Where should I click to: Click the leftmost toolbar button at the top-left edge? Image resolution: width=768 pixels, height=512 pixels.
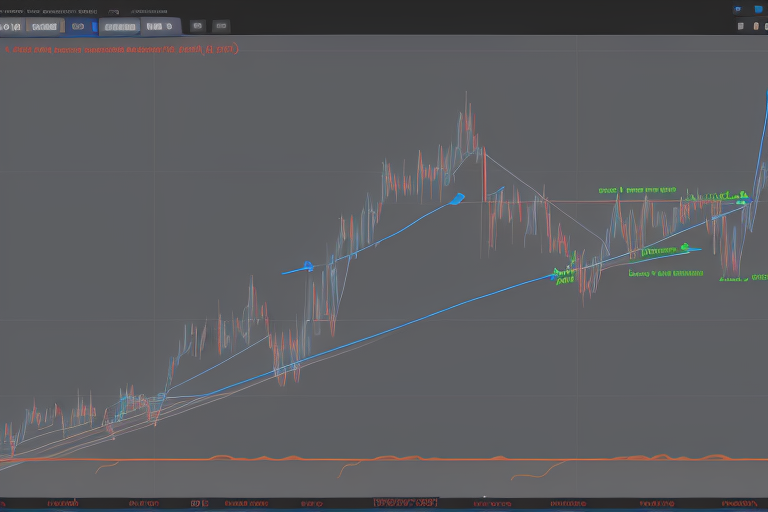pyautogui.click(x=9, y=27)
